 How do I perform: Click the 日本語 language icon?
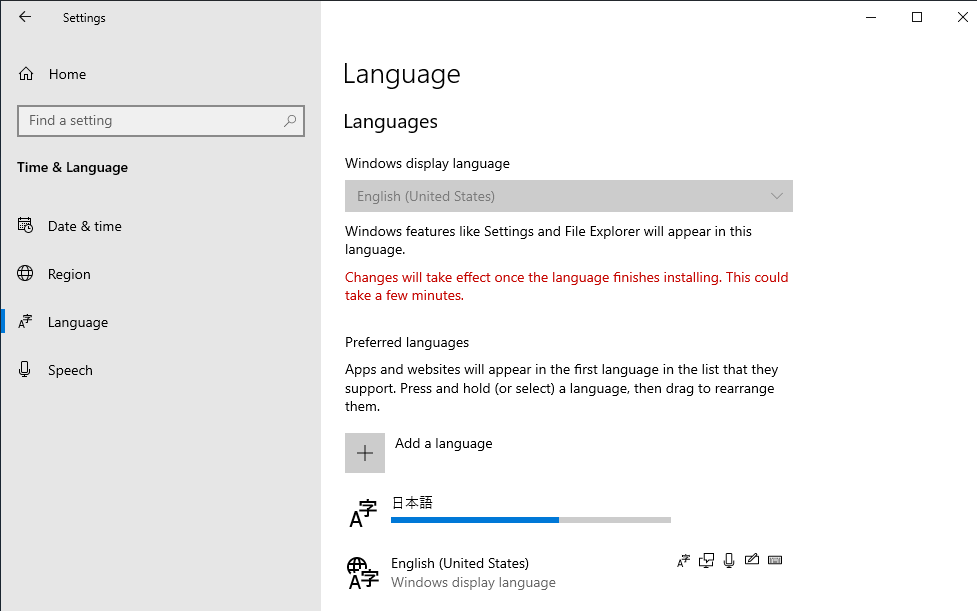(363, 513)
